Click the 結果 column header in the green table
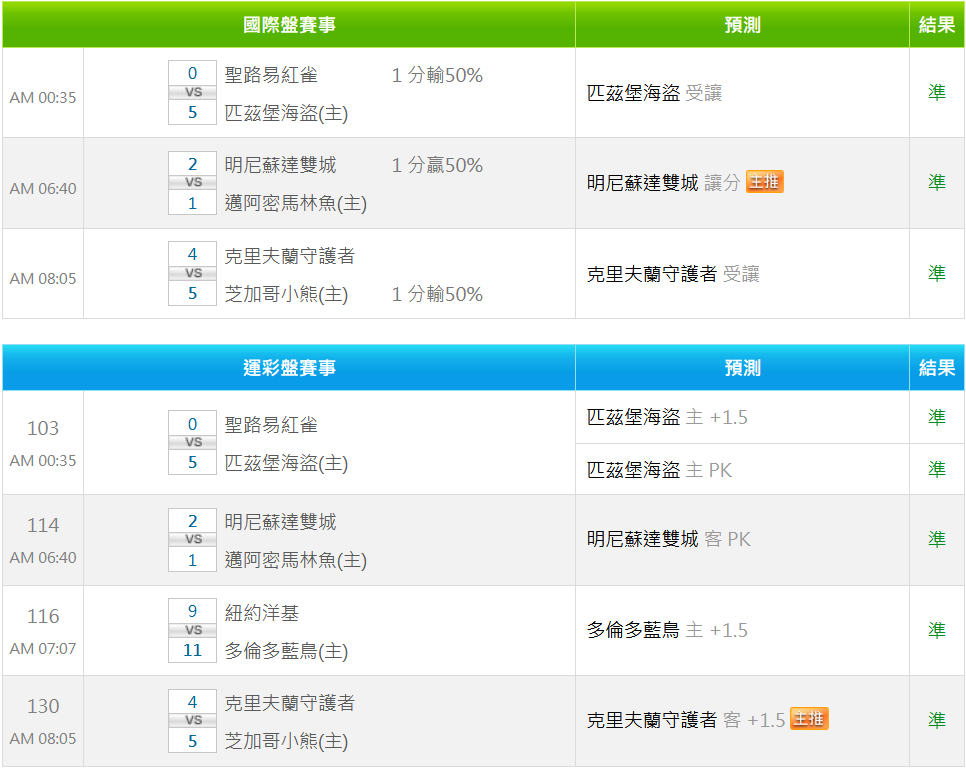The image size is (966, 770). point(936,25)
